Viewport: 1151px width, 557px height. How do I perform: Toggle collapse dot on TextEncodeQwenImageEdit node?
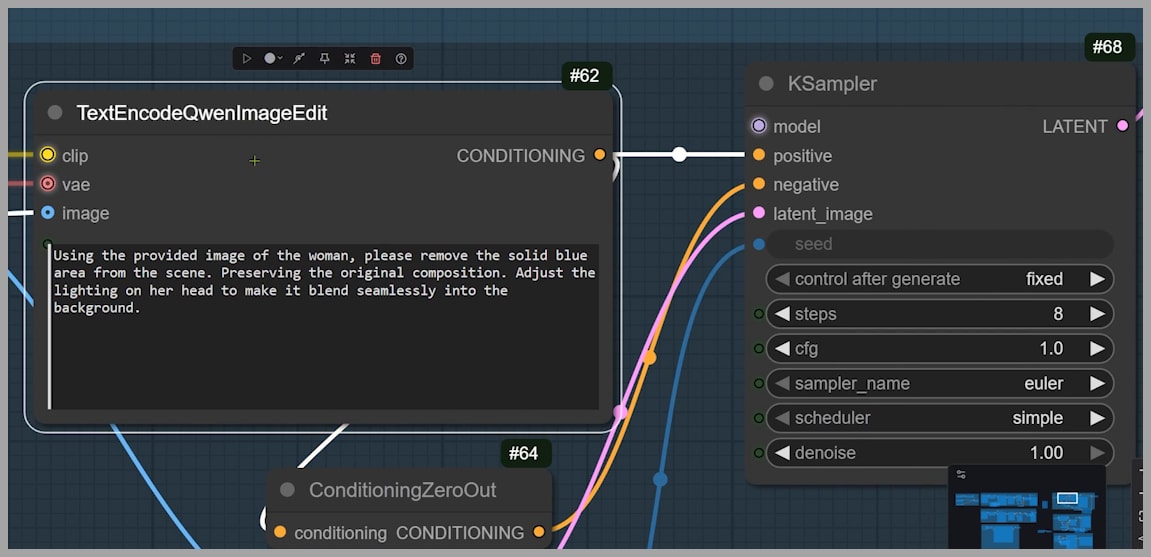point(55,113)
